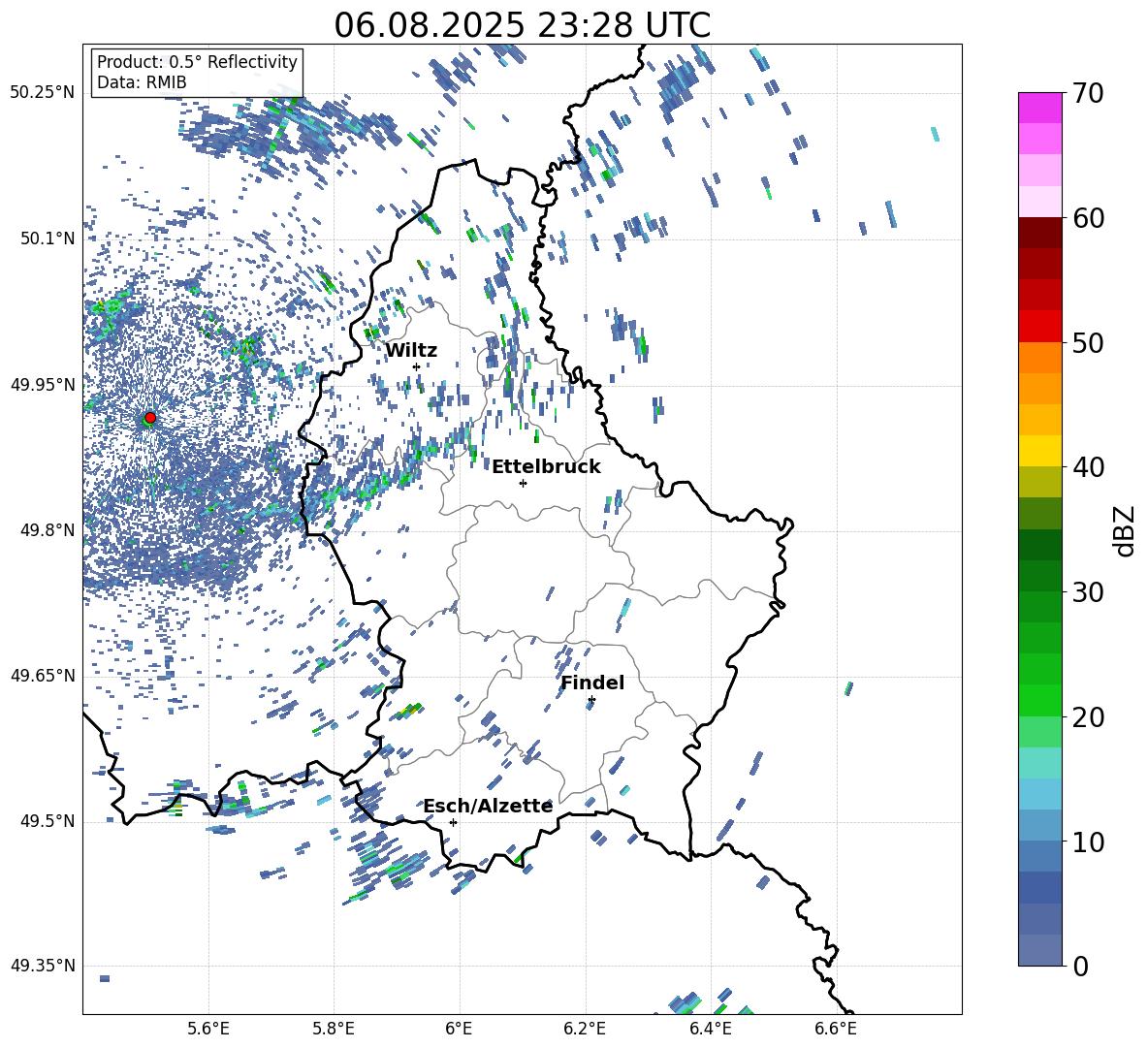Image resolution: width=1148 pixels, height=1048 pixels.
Task: Click the dark maroon colorbar segment below 60
Action: tap(1040, 233)
